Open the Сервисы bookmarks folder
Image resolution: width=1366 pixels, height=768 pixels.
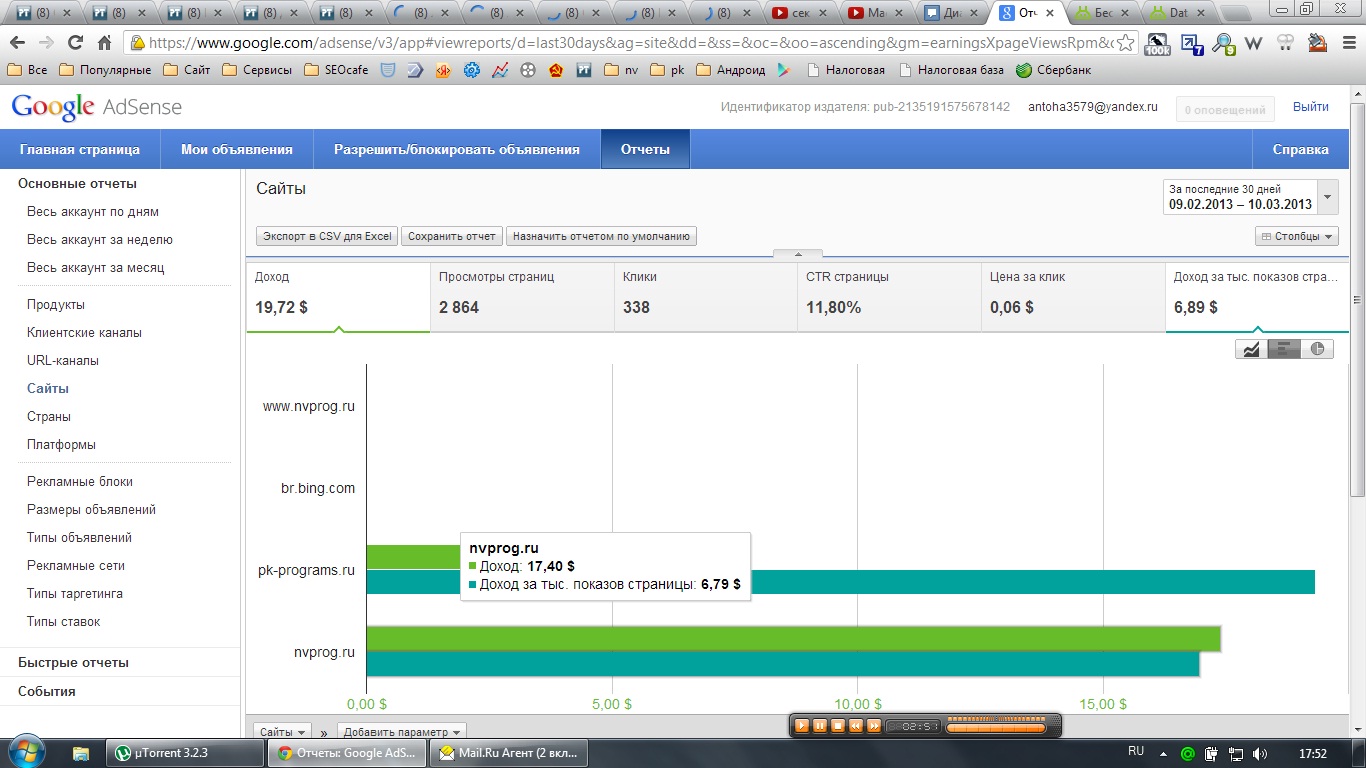257,71
